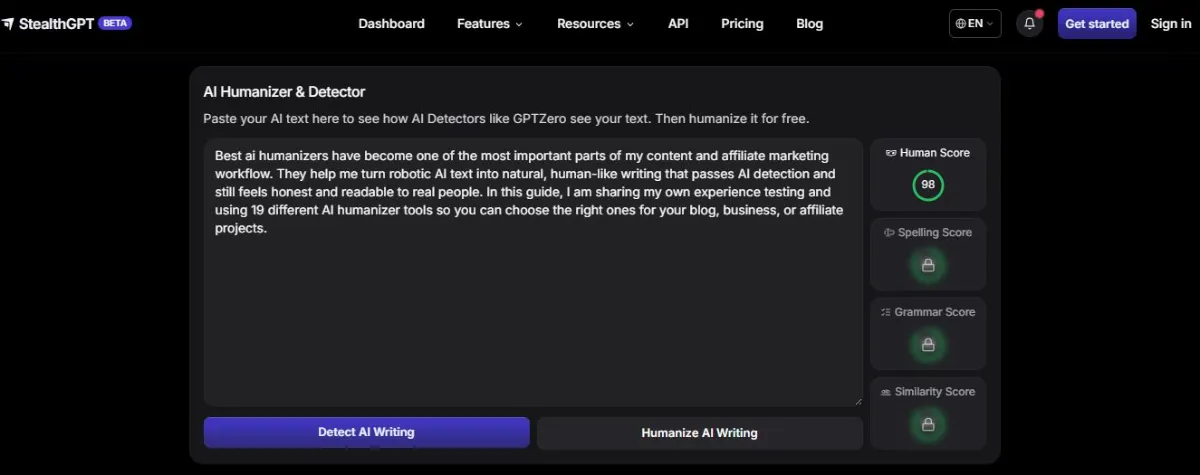This screenshot has width=1200, height=475.
Task: Click the Similarity Score lock icon
Action: (928, 424)
